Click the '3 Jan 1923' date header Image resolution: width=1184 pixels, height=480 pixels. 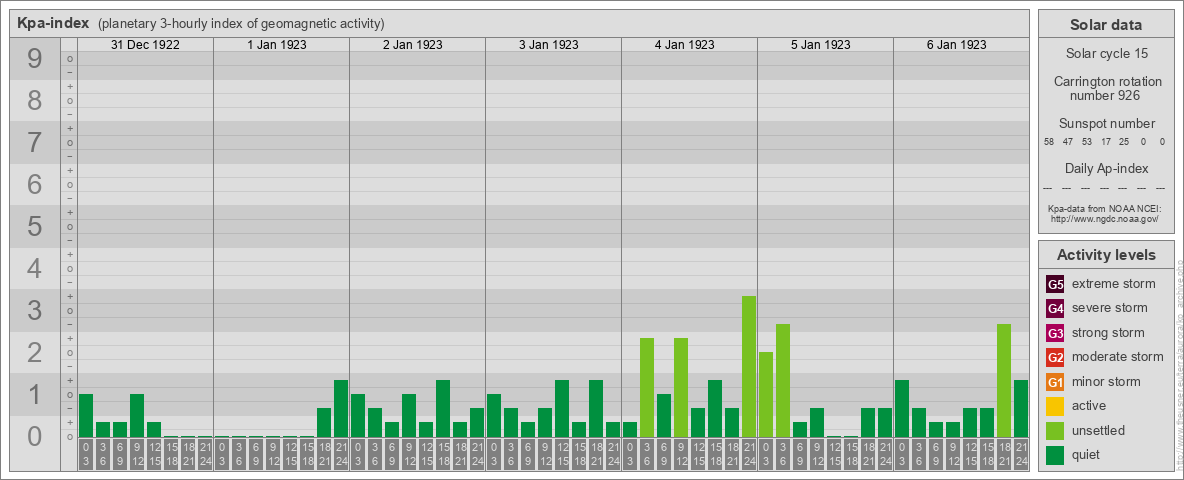549,45
